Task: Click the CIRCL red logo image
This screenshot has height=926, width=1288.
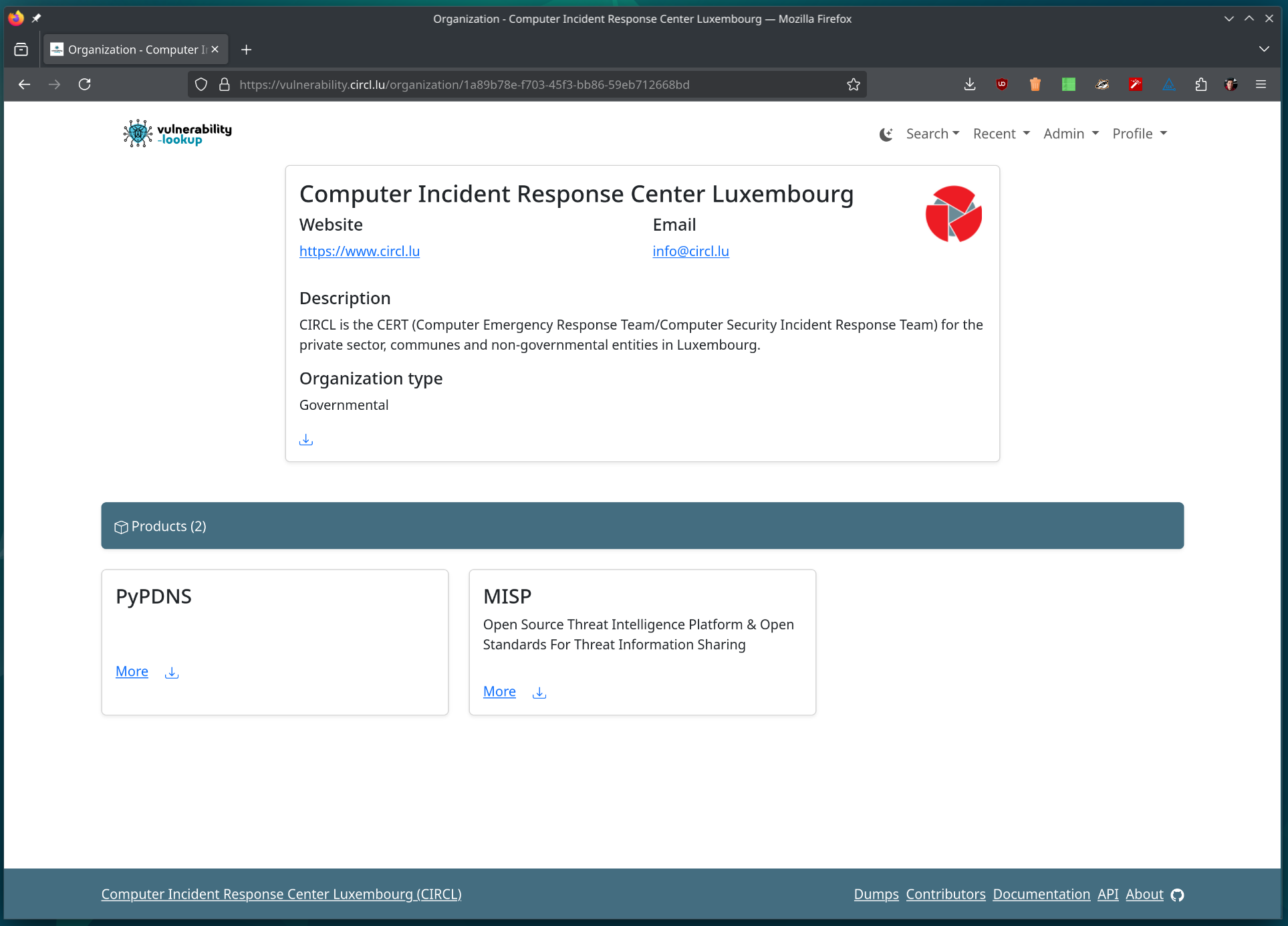Action: pos(953,214)
